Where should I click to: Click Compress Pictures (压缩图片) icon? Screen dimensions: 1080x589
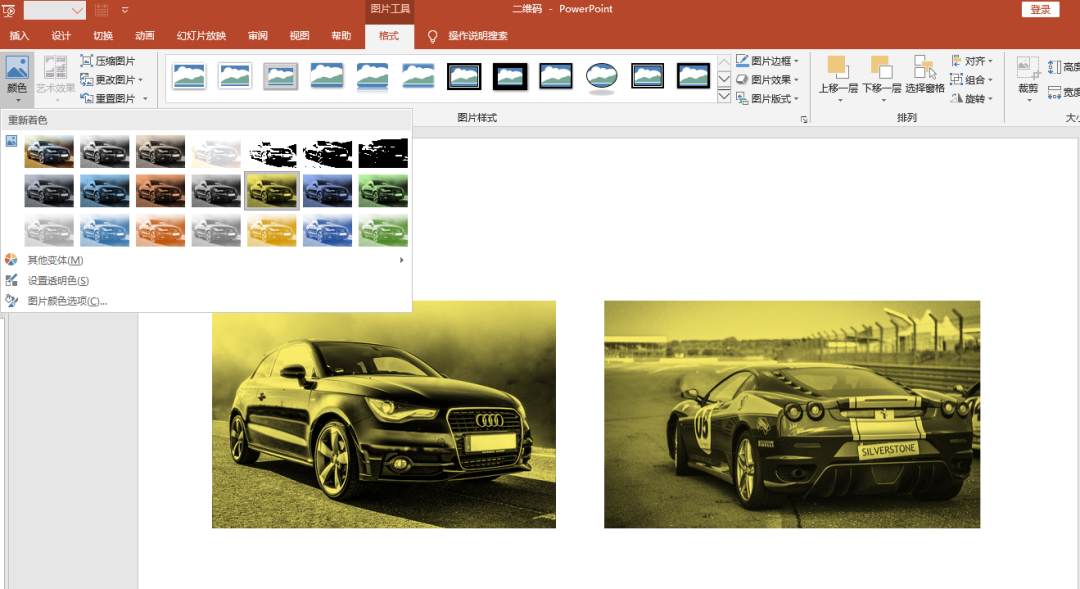(x=88, y=61)
